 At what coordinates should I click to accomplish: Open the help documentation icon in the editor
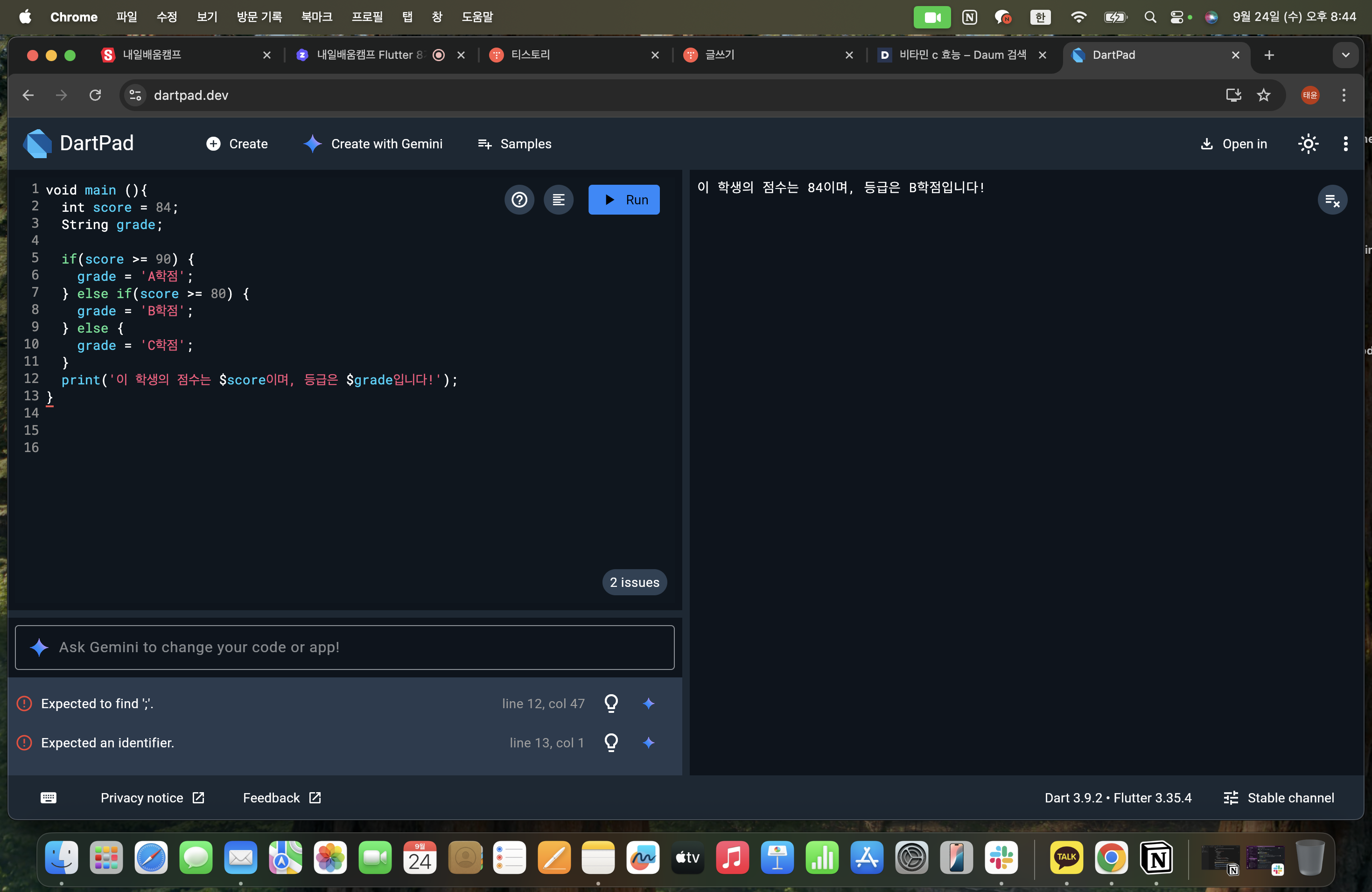(519, 199)
